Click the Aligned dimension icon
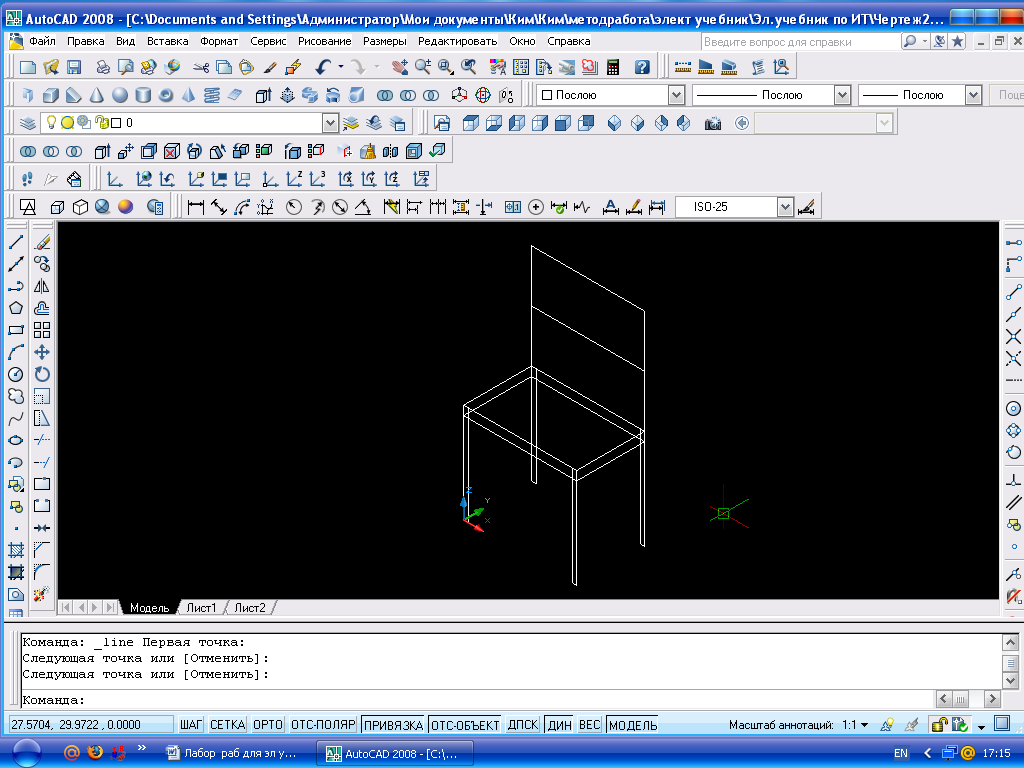 pyautogui.click(x=219, y=207)
